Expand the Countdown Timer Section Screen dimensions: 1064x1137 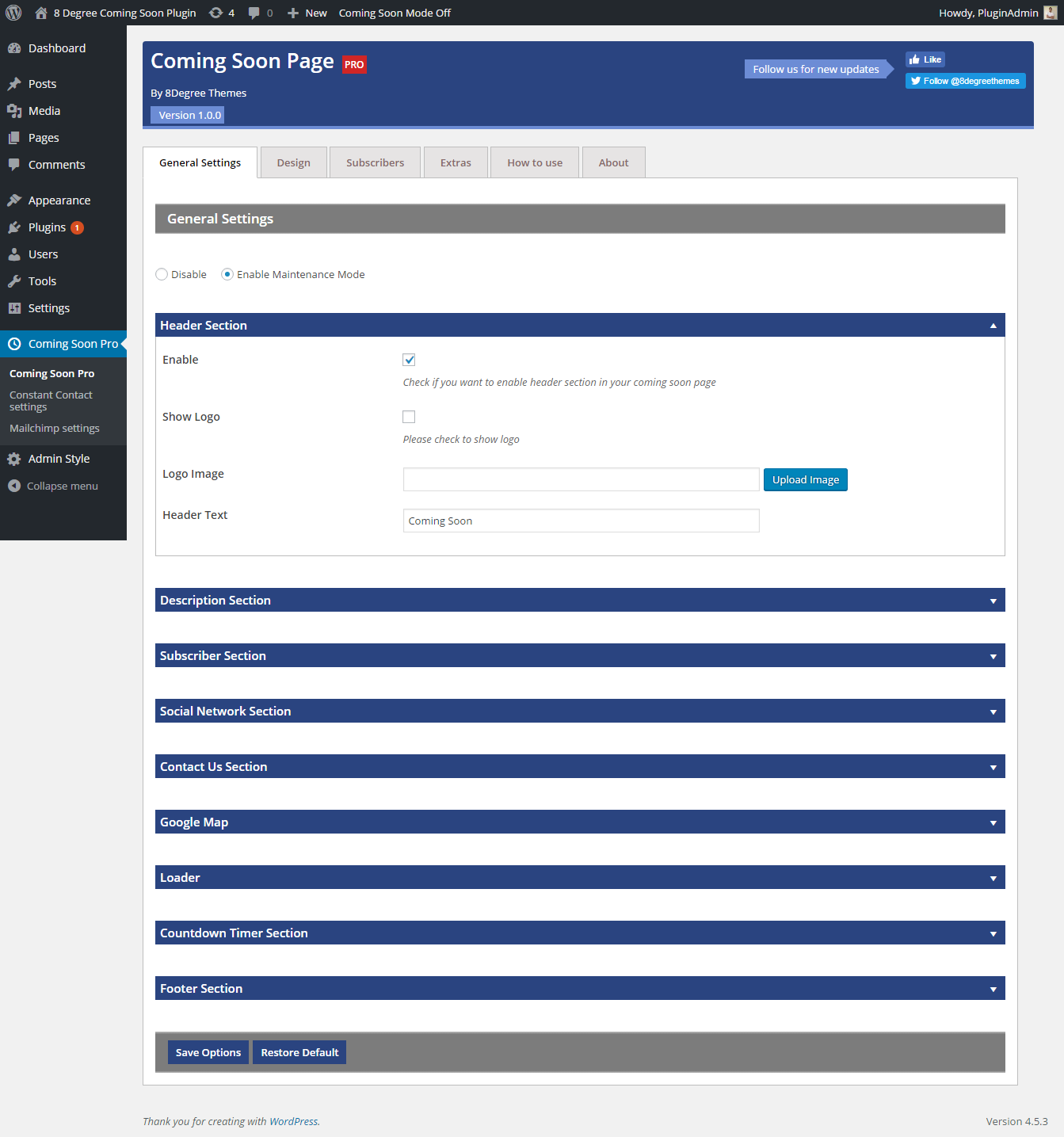point(580,933)
